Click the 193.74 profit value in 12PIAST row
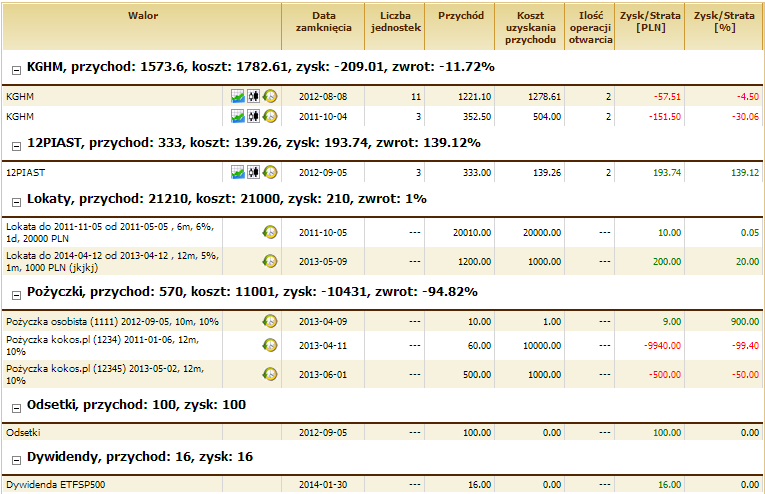 pyautogui.click(x=667, y=173)
